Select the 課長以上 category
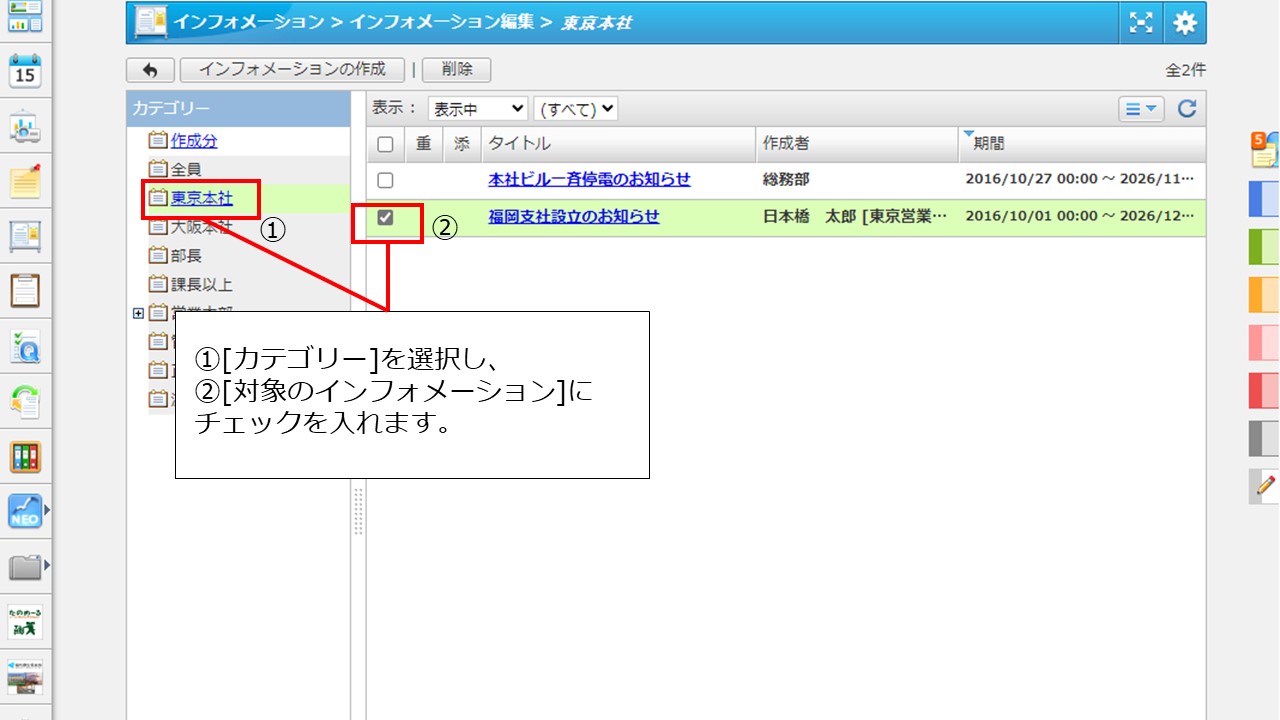Image resolution: width=1280 pixels, height=720 pixels. (201, 285)
